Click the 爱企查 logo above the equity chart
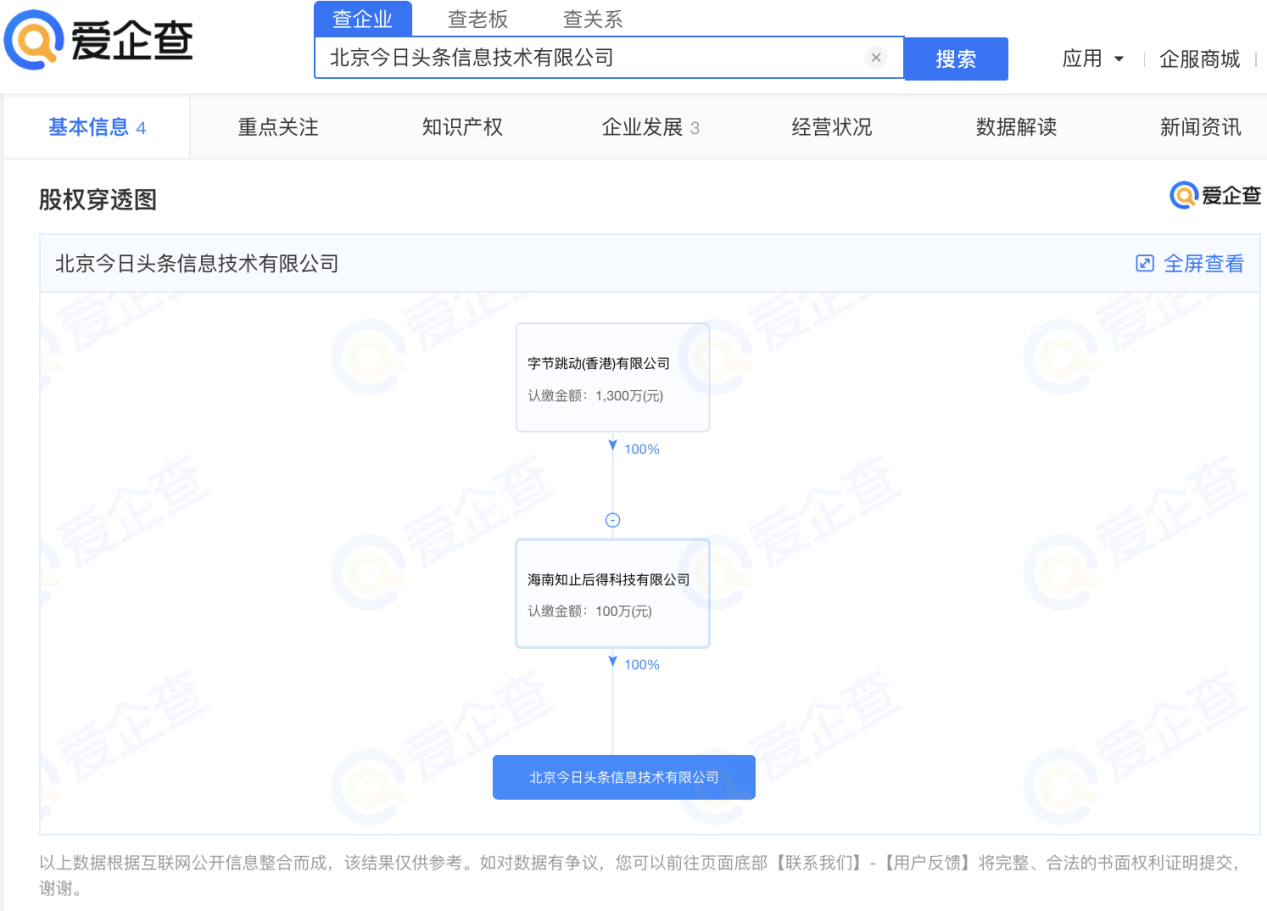The height and width of the screenshot is (911, 1267). point(1215,196)
